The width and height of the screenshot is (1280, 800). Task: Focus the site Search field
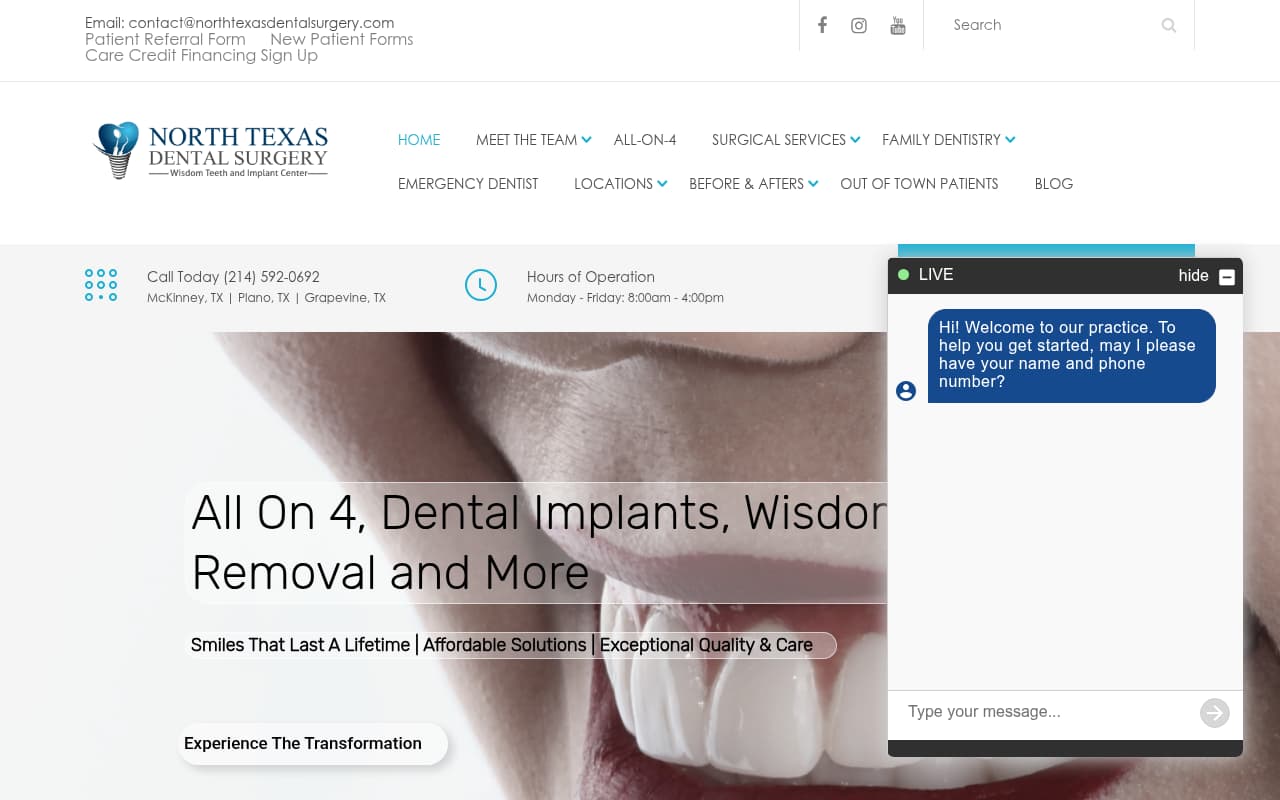1050,25
